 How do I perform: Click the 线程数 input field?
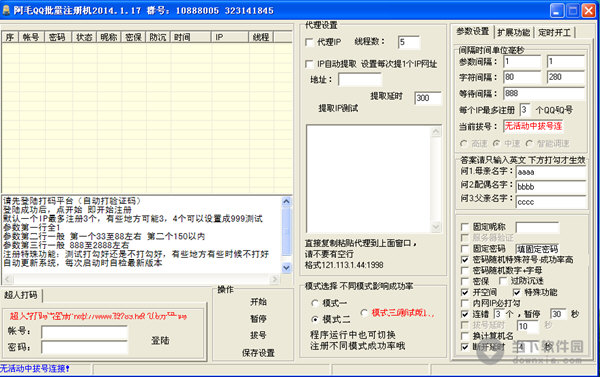(x=409, y=42)
